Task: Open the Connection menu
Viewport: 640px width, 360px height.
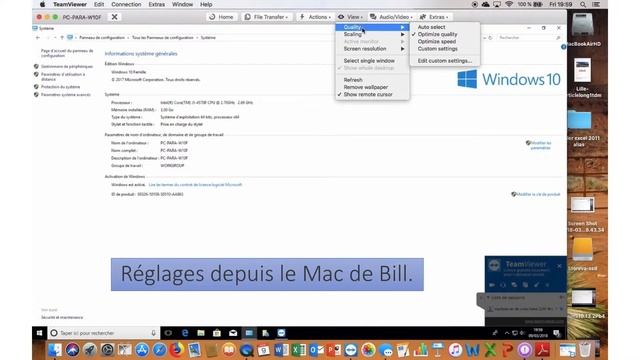Action: tap(126, 4)
